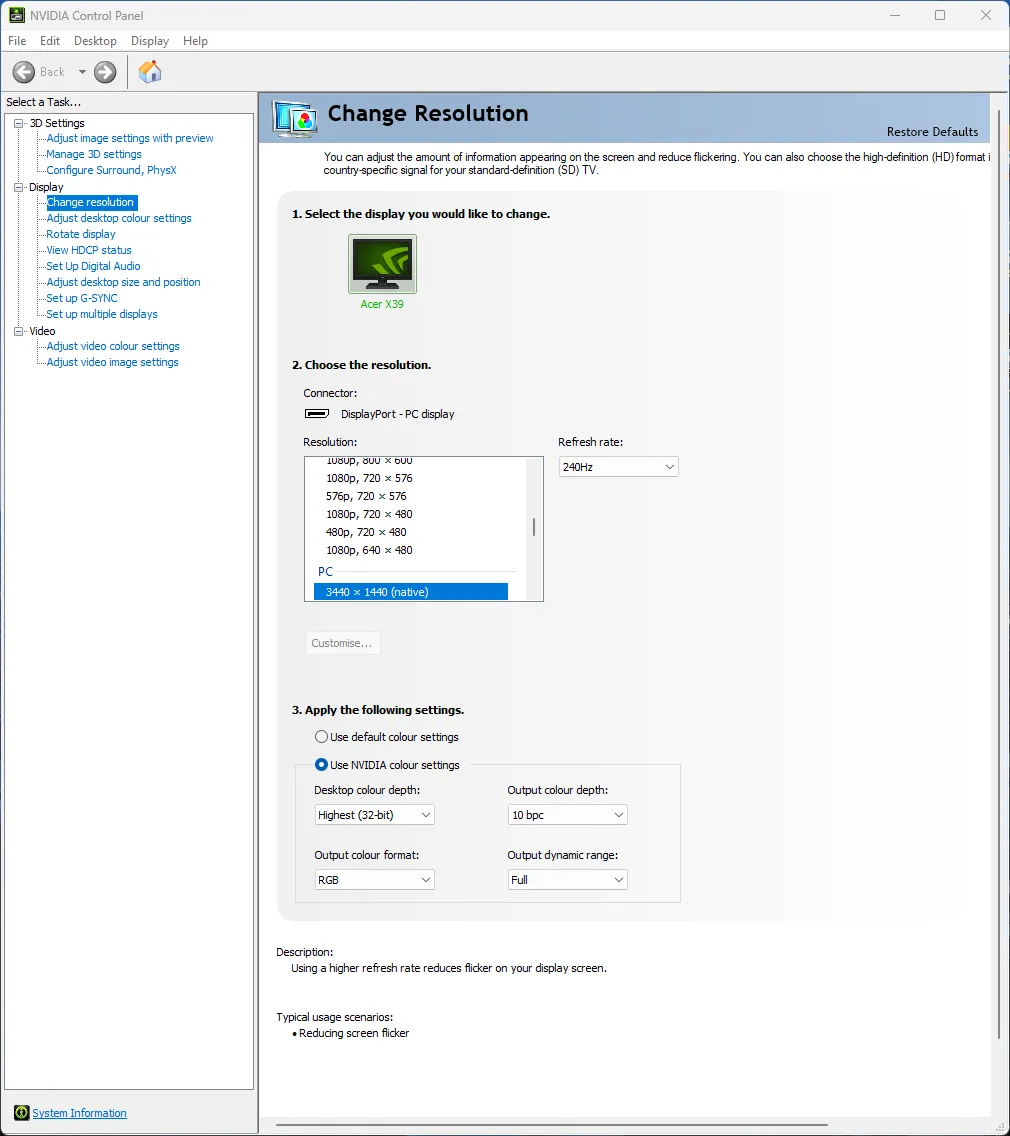Viewport: 1010px width, 1136px height.
Task: Click the Back arrow icon in toolbar
Action: tap(24, 72)
